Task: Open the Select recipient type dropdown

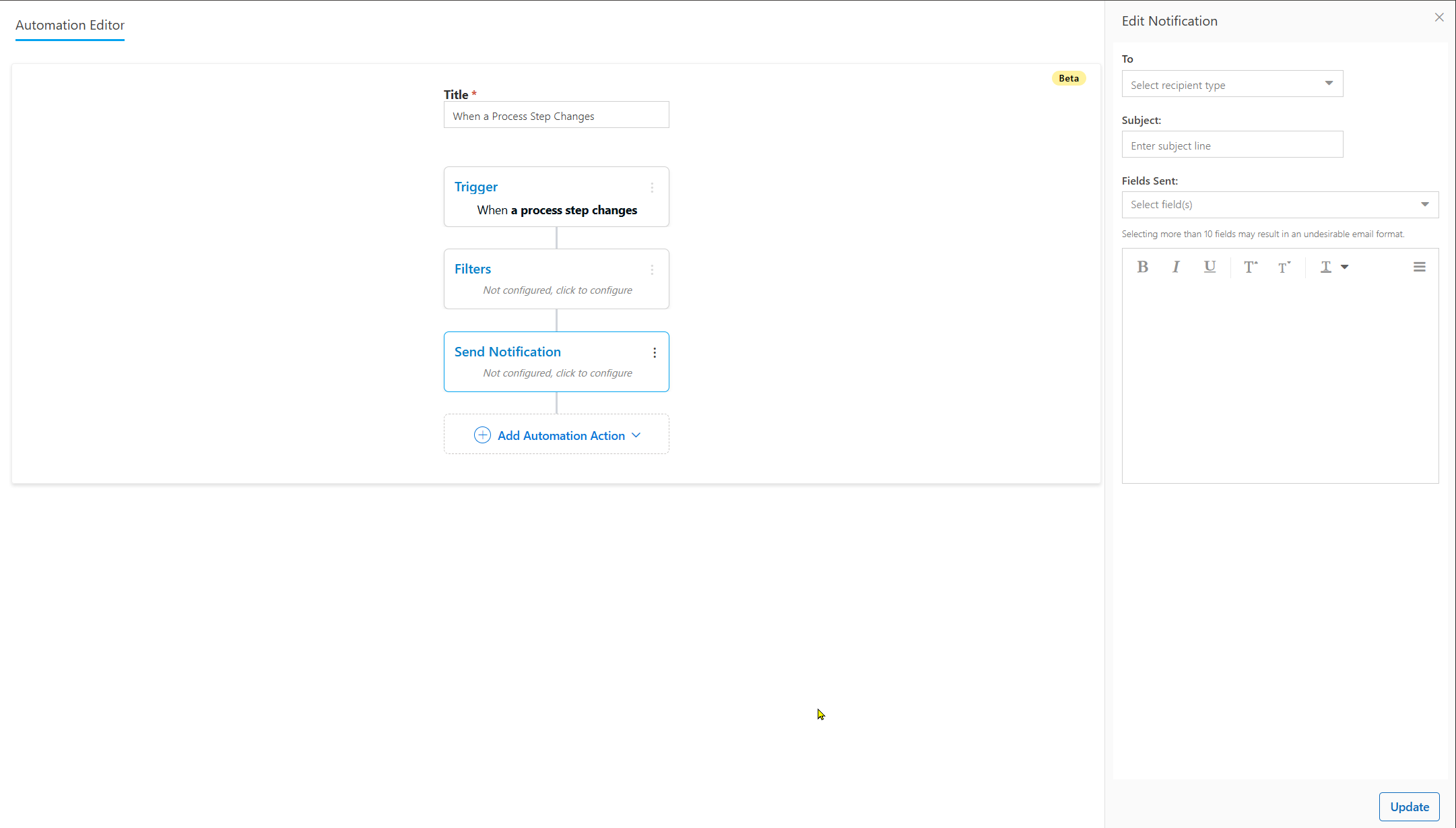Action: [x=1232, y=84]
